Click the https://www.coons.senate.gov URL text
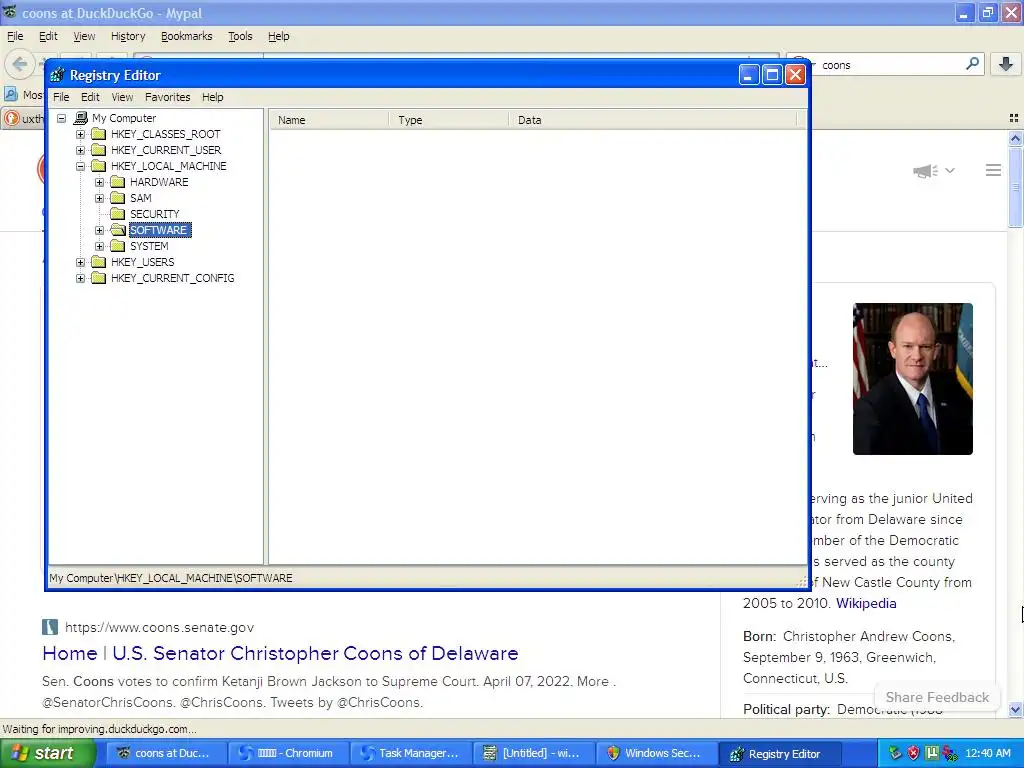Viewport: 1024px width, 768px height. (x=159, y=628)
